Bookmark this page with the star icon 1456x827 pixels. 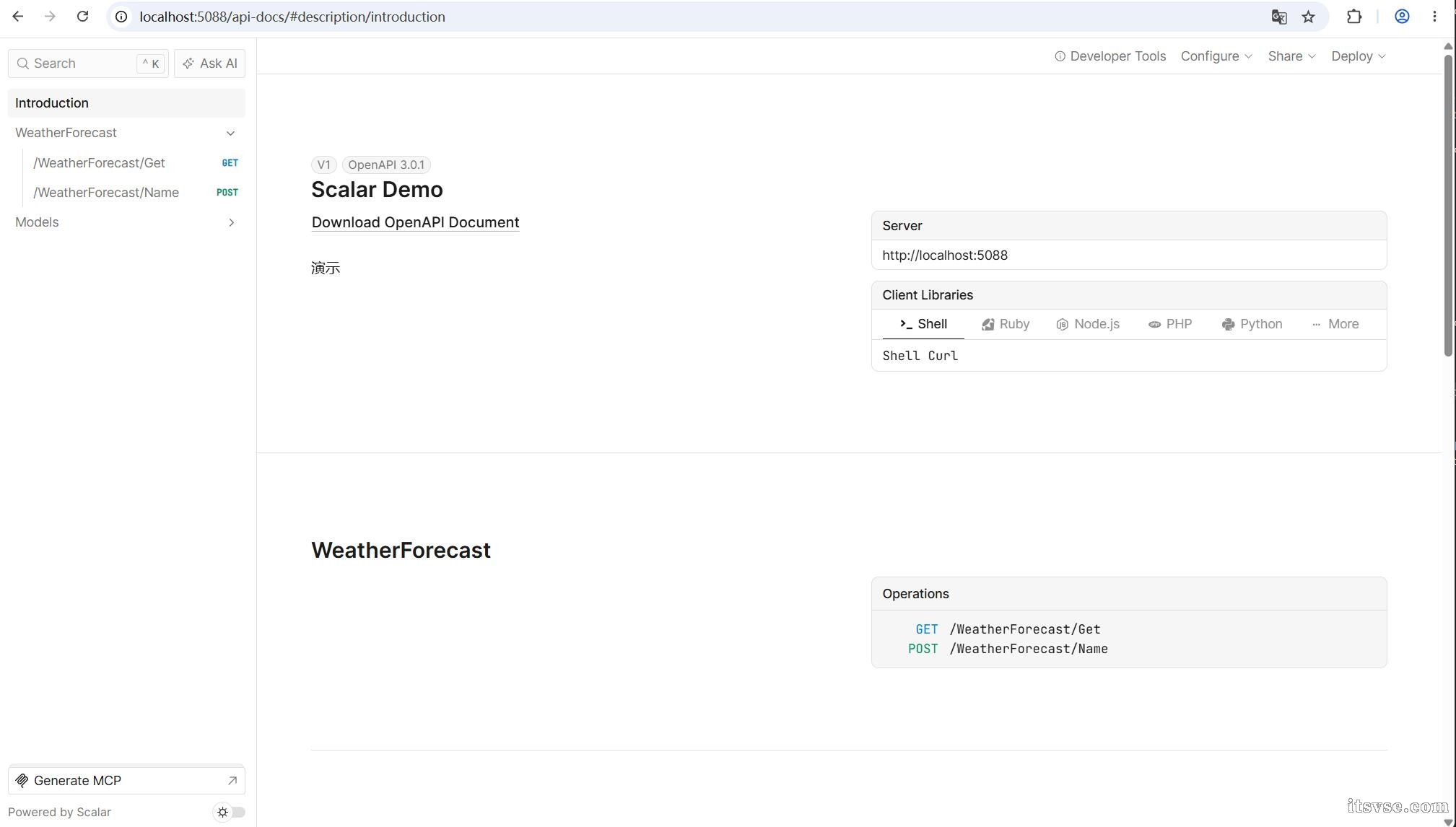pos(1308,17)
